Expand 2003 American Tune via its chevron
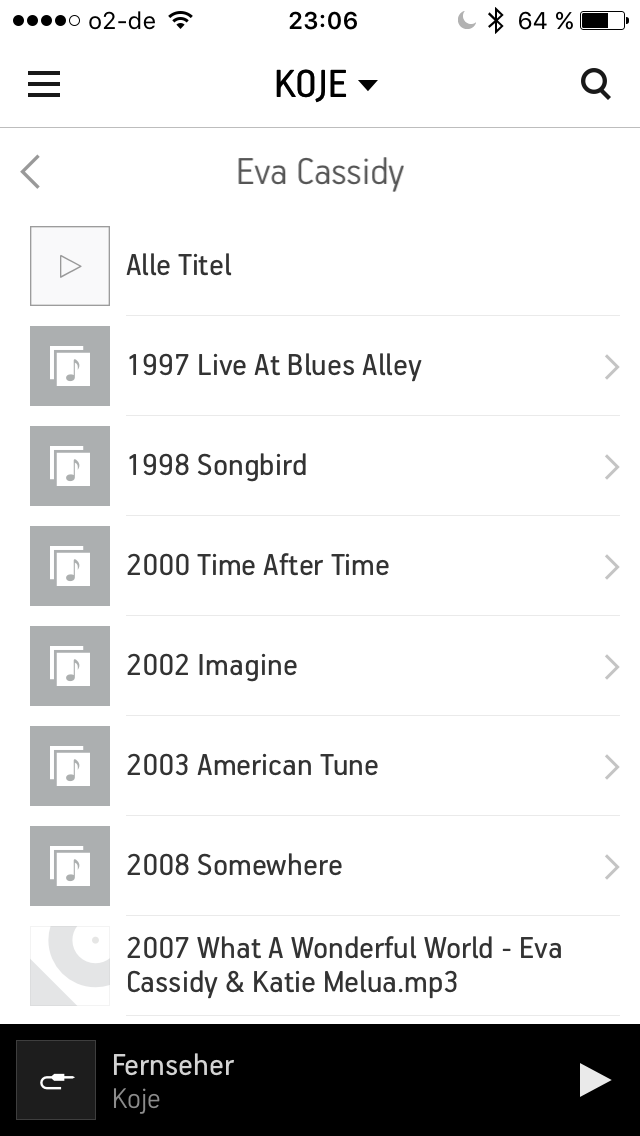Viewport: 640px width, 1136px height. point(611,767)
